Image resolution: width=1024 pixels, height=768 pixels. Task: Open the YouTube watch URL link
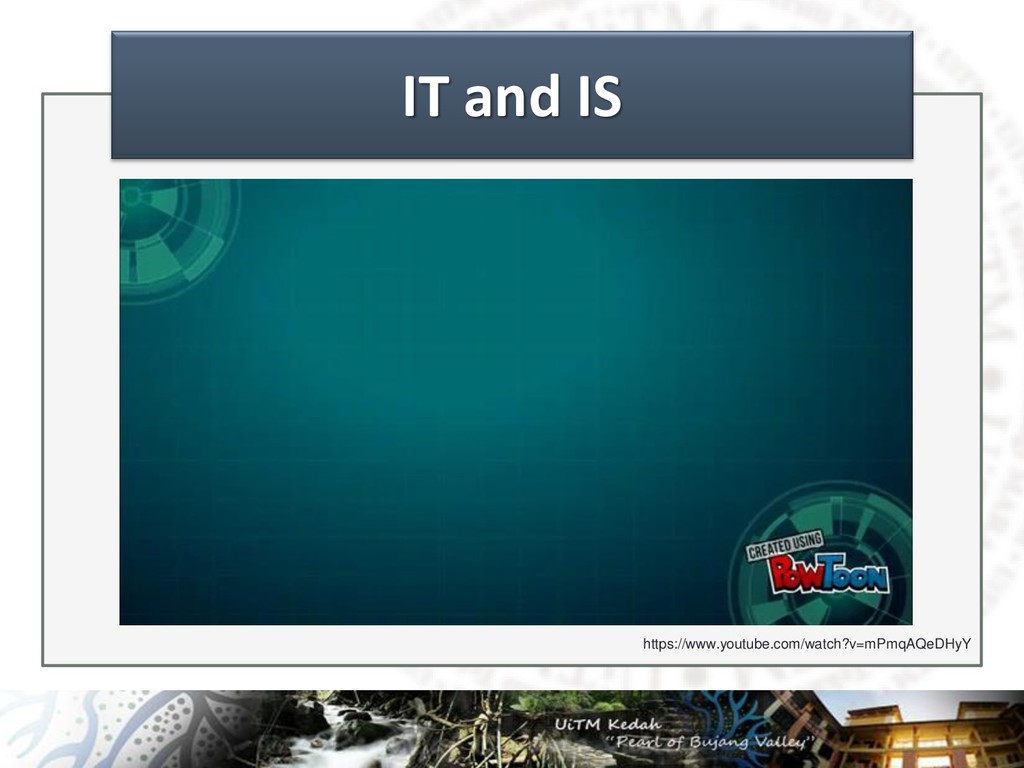pos(807,644)
